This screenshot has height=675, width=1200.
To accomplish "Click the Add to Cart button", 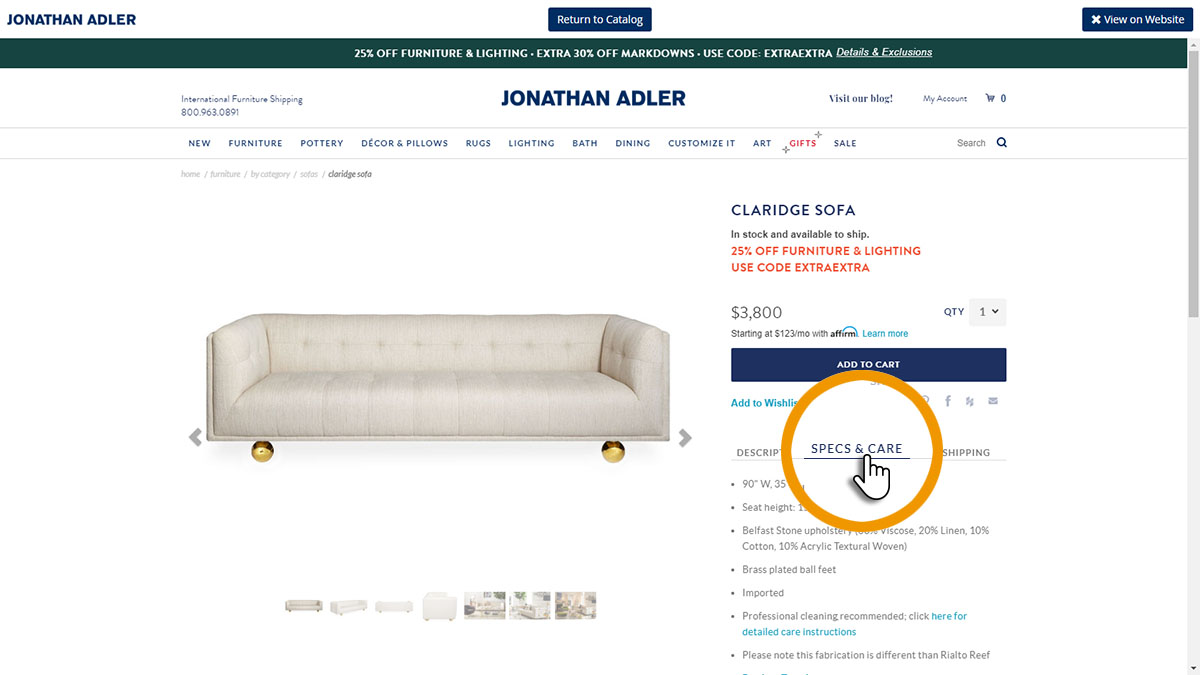I will coord(868,364).
